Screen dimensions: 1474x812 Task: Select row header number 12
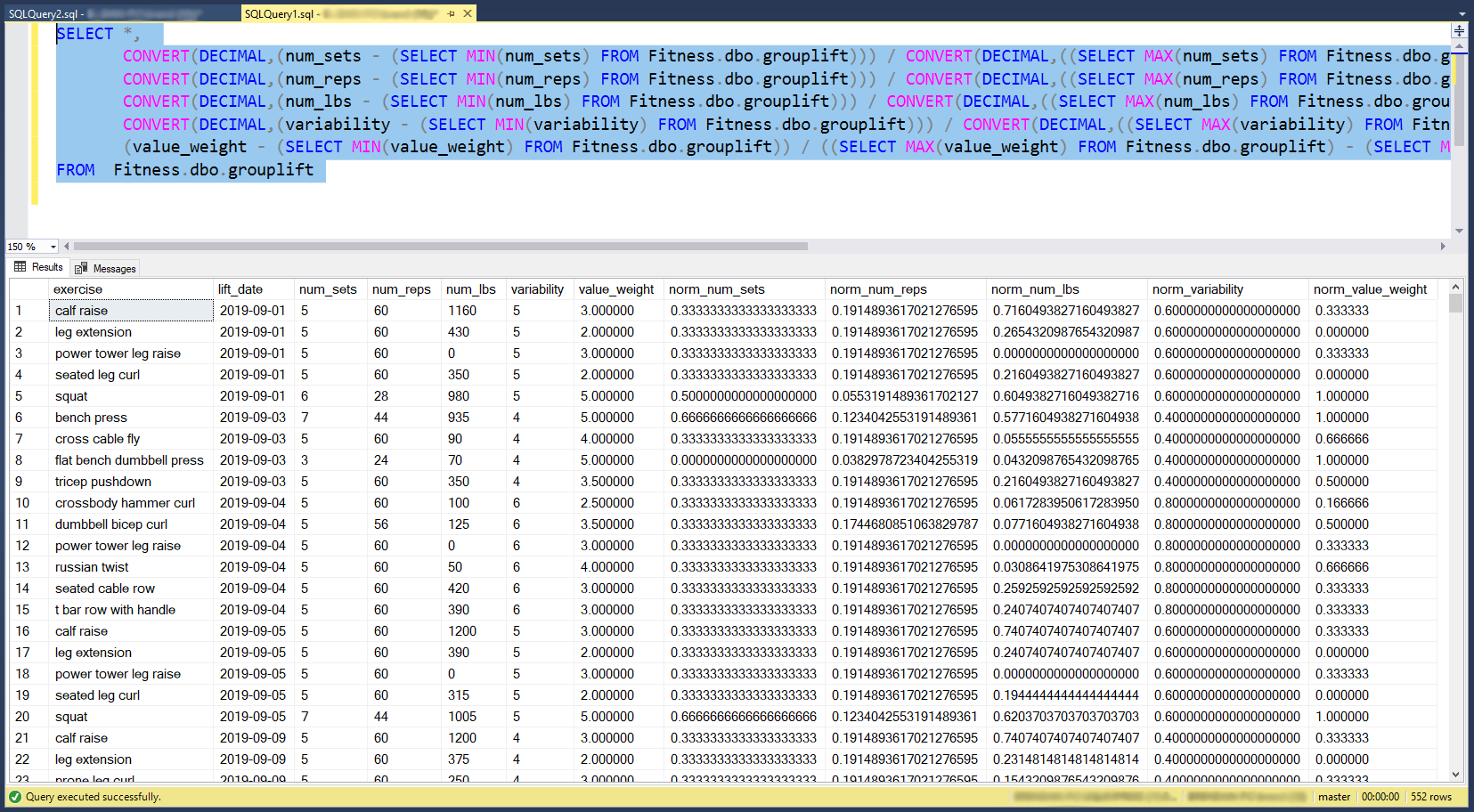tap(29, 546)
